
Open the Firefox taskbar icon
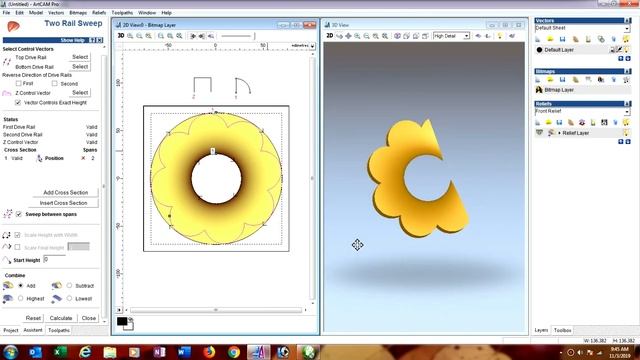point(209,351)
